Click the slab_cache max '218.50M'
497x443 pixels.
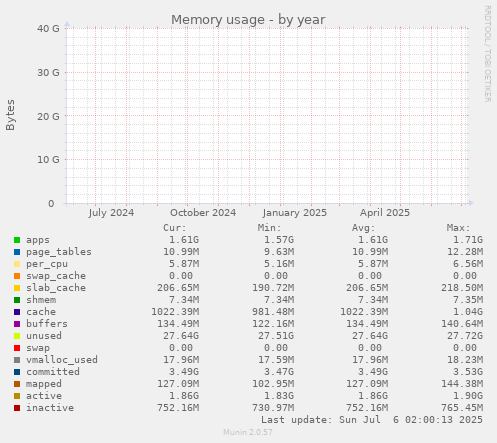click(462, 288)
